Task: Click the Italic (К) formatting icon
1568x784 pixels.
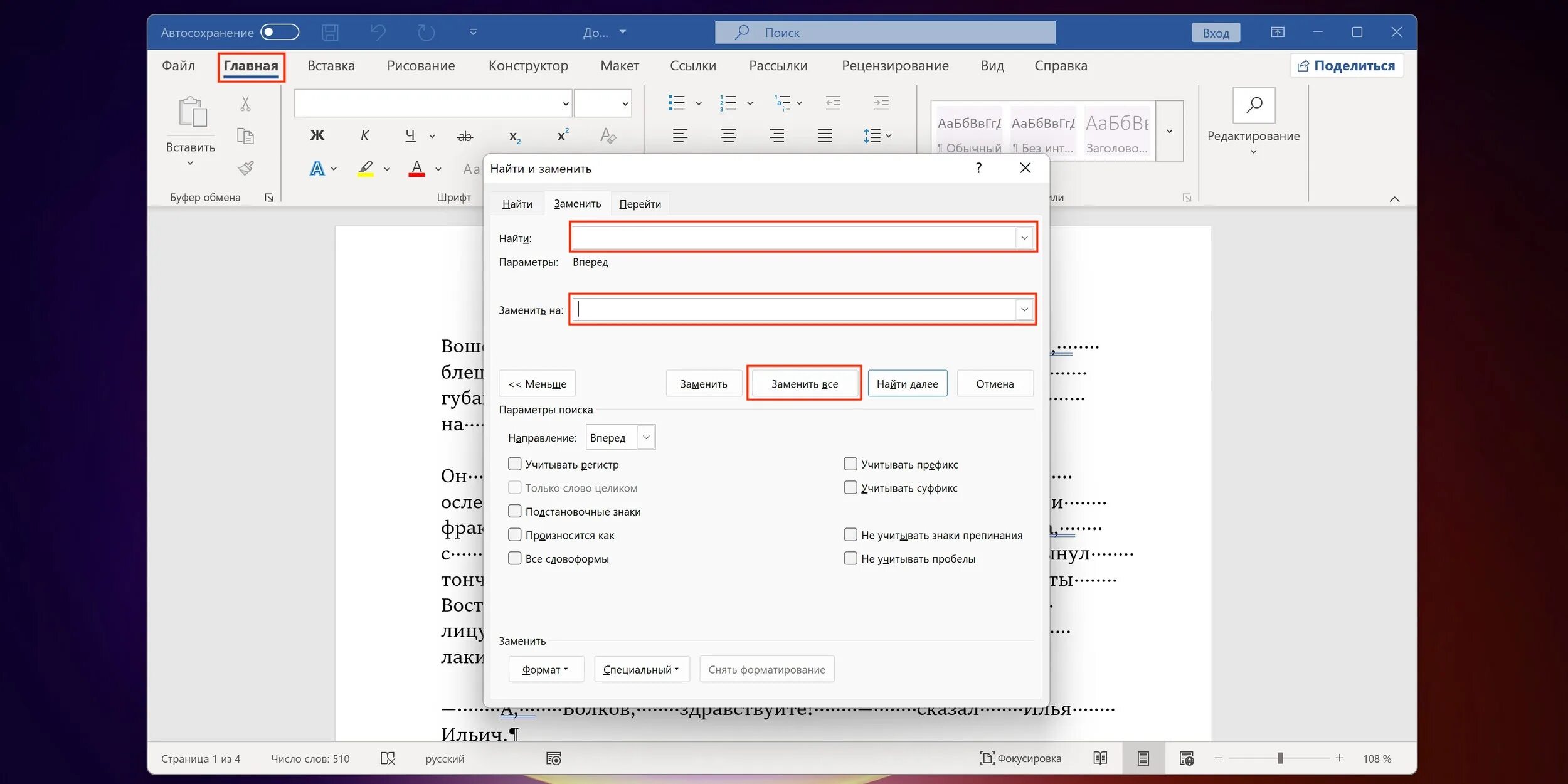Action: pos(364,135)
